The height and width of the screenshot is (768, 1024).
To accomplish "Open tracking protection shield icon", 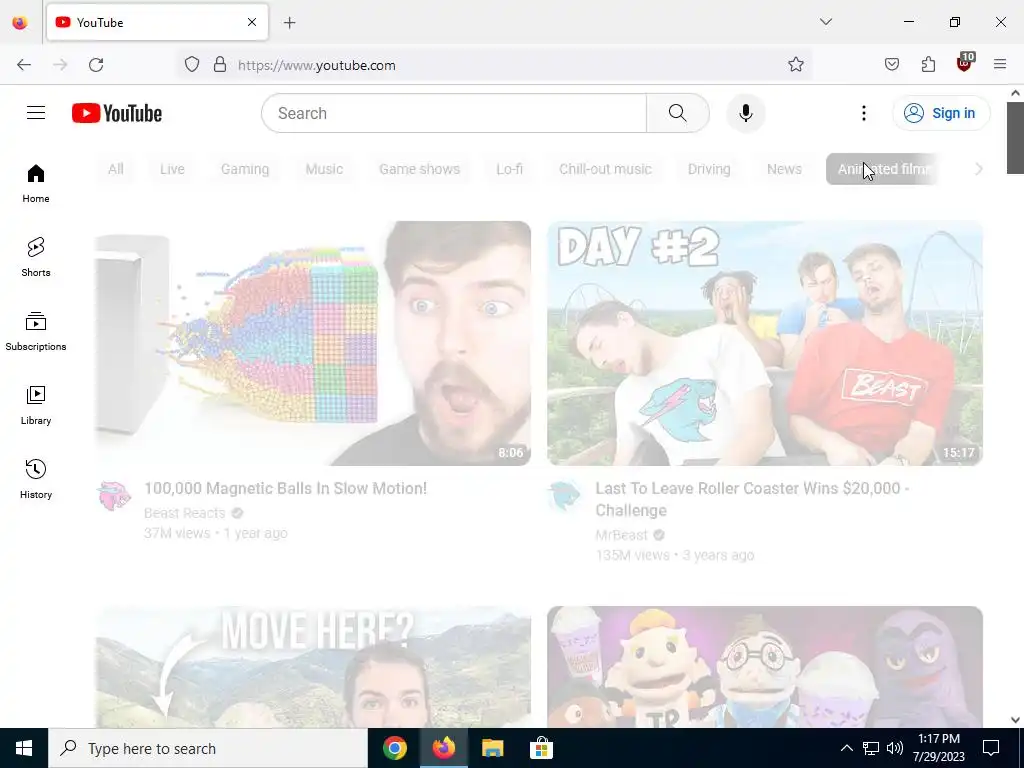I will point(191,65).
